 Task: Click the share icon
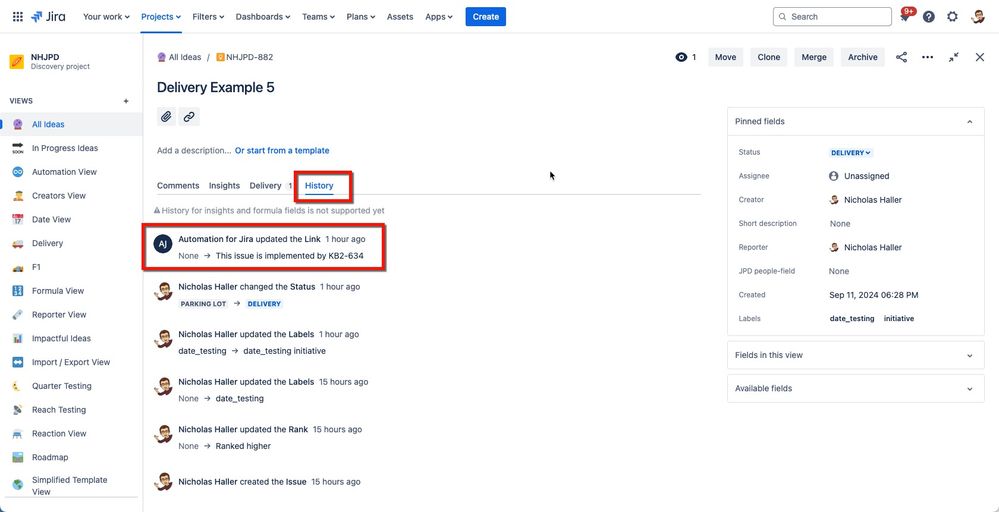coord(902,57)
